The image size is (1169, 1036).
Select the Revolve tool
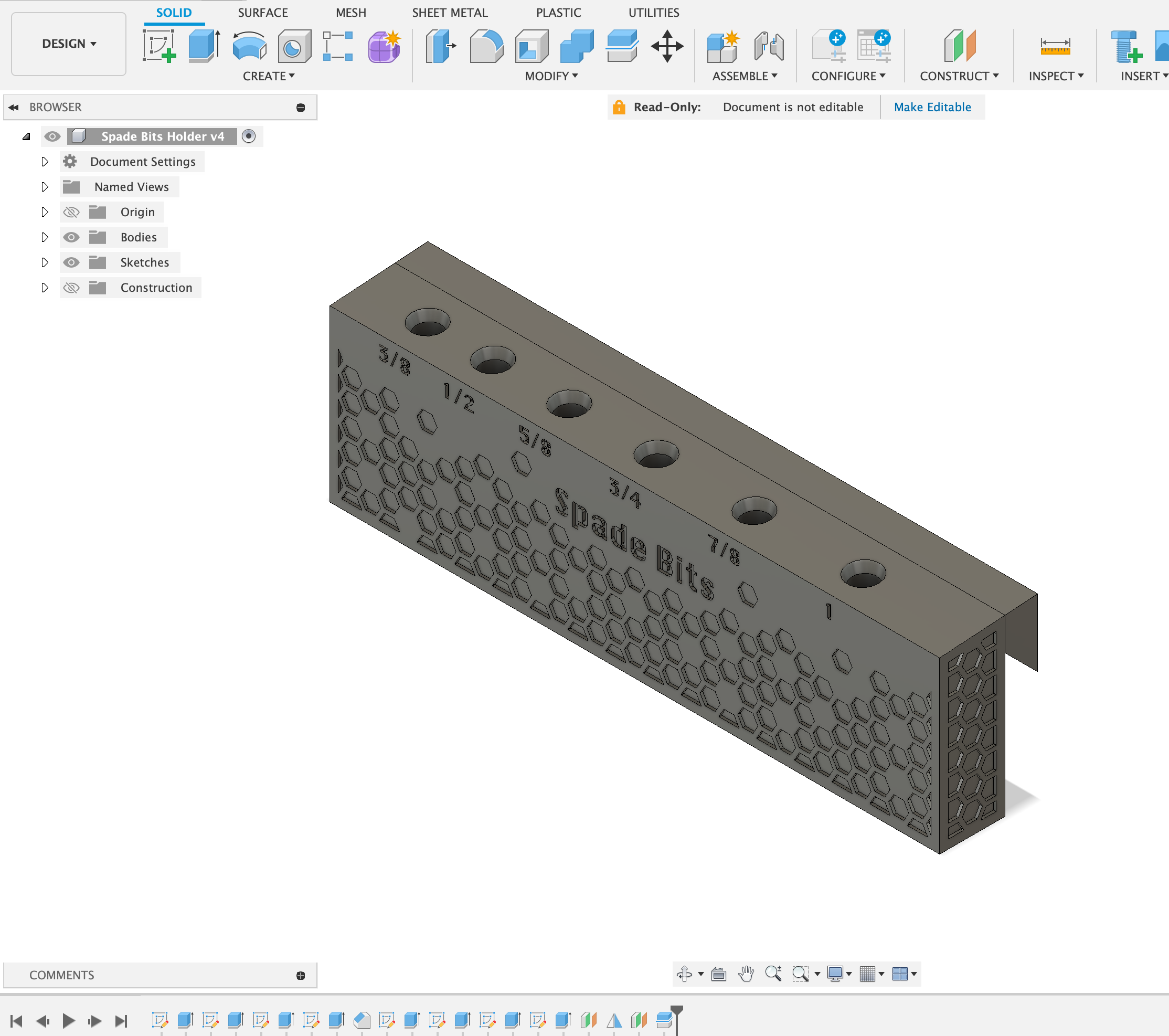(x=249, y=46)
